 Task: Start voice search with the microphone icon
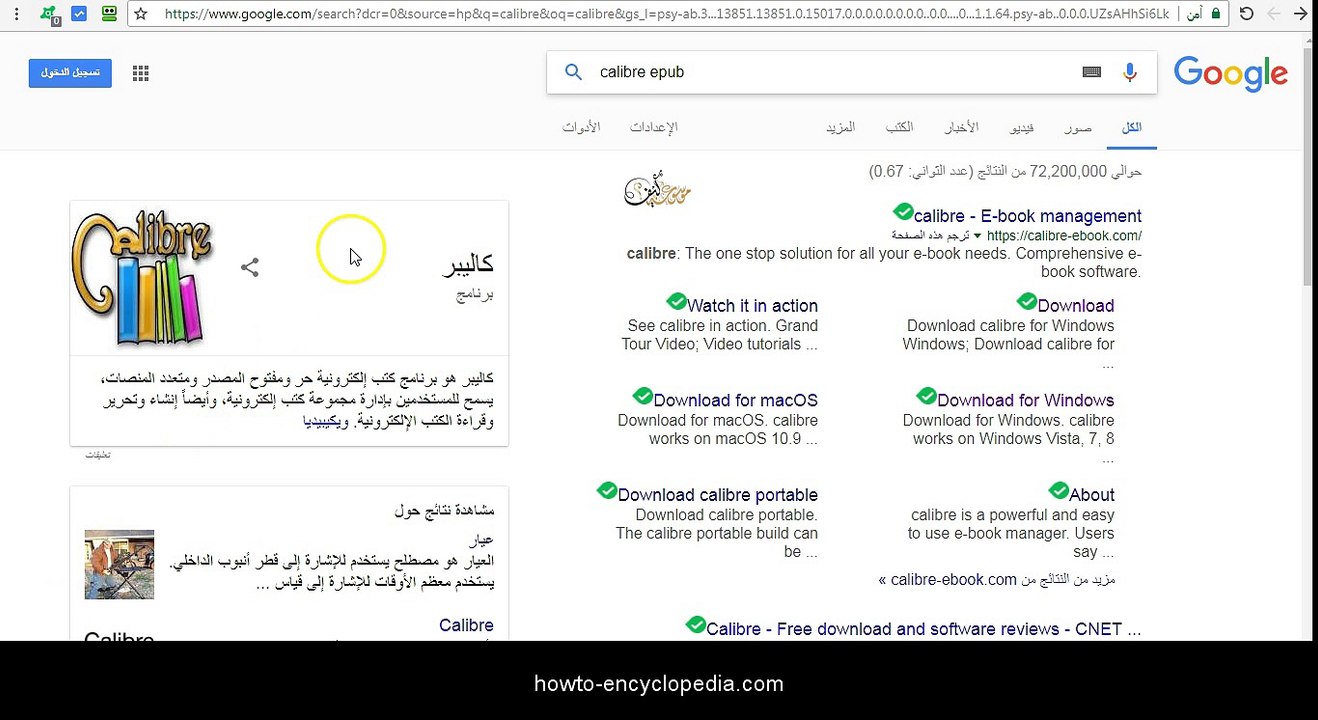click(x=1130, y=72)
